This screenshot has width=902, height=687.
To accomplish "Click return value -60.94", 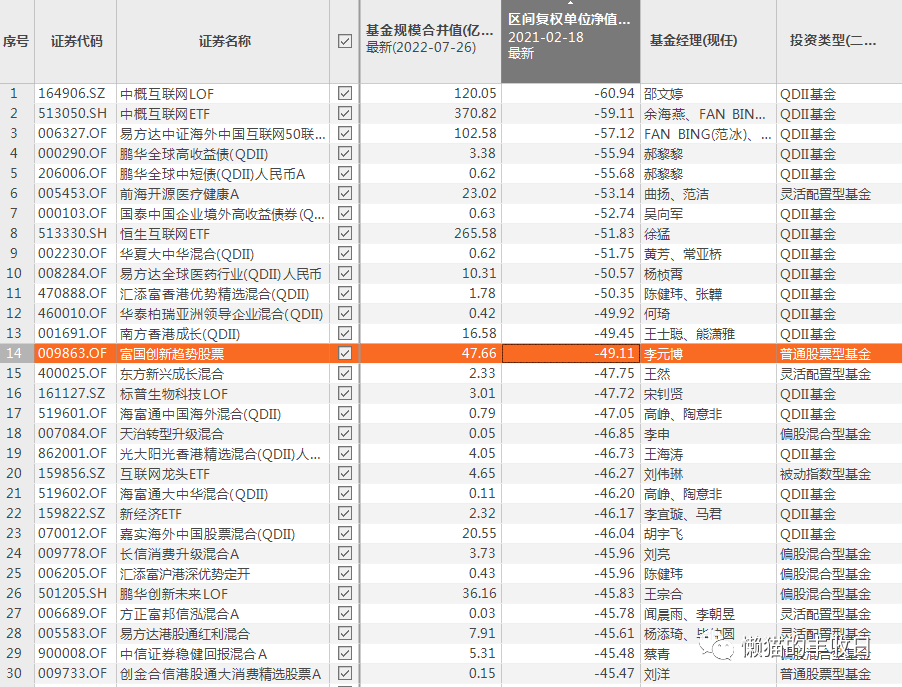I will 614,93.
